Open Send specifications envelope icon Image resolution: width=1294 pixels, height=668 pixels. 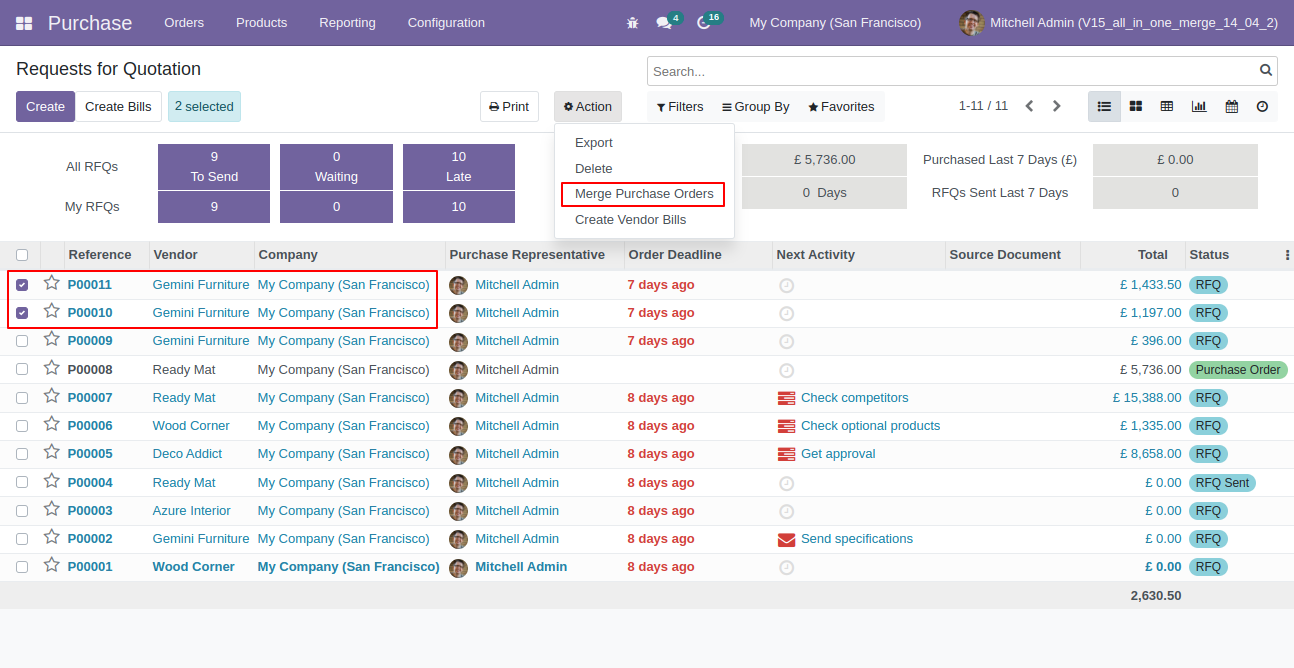[x=786, y=539]
